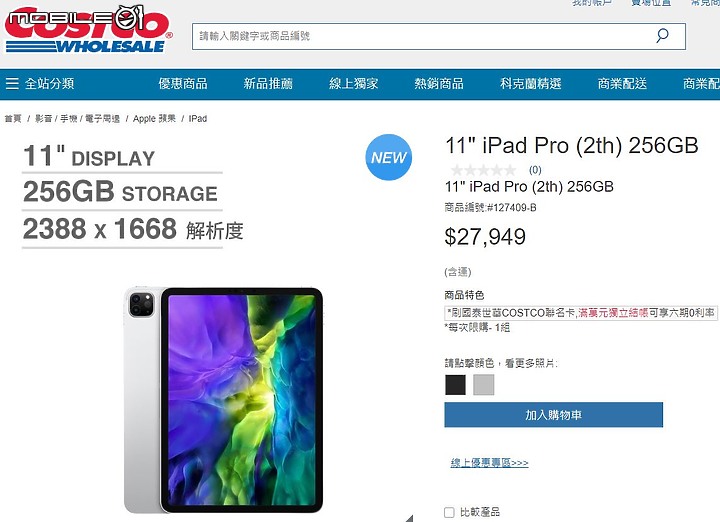Select the black color swatch
This screenshot has width=720, height=522.
pyautogui.click(x=455, y=385)
